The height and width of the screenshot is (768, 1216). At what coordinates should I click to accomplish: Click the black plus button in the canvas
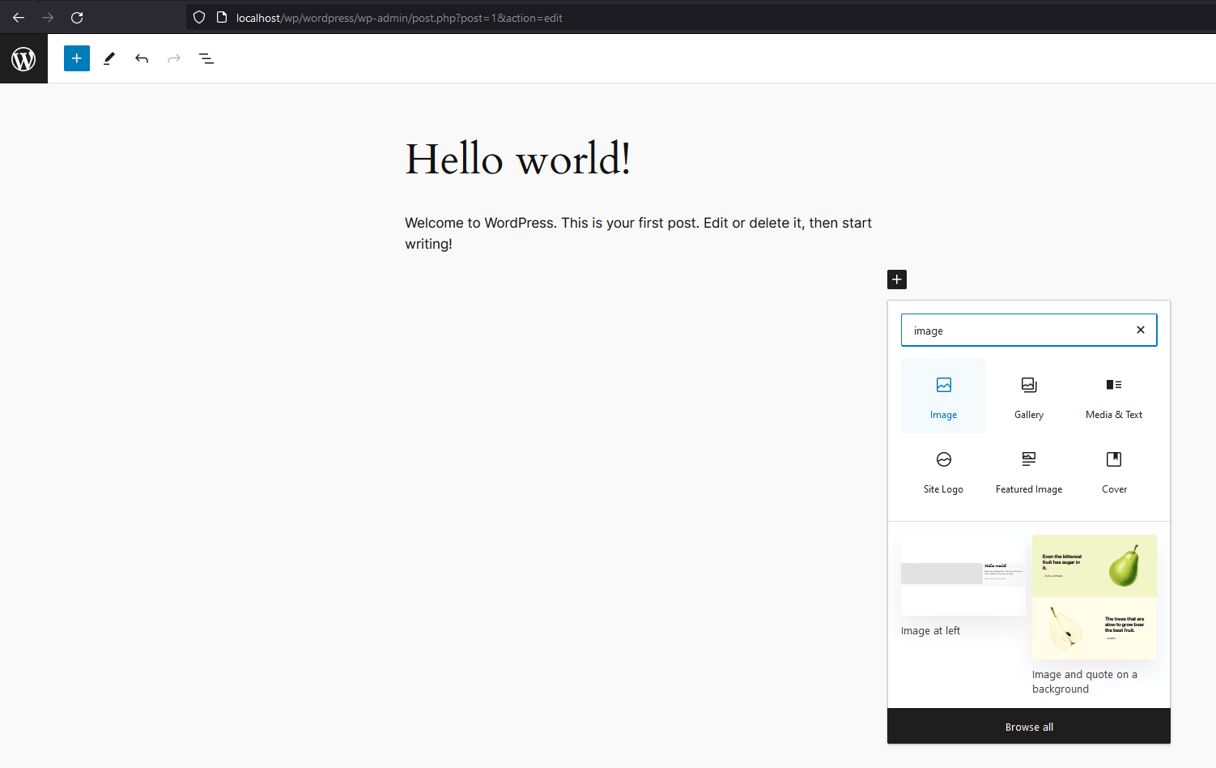tap(896, 279)
